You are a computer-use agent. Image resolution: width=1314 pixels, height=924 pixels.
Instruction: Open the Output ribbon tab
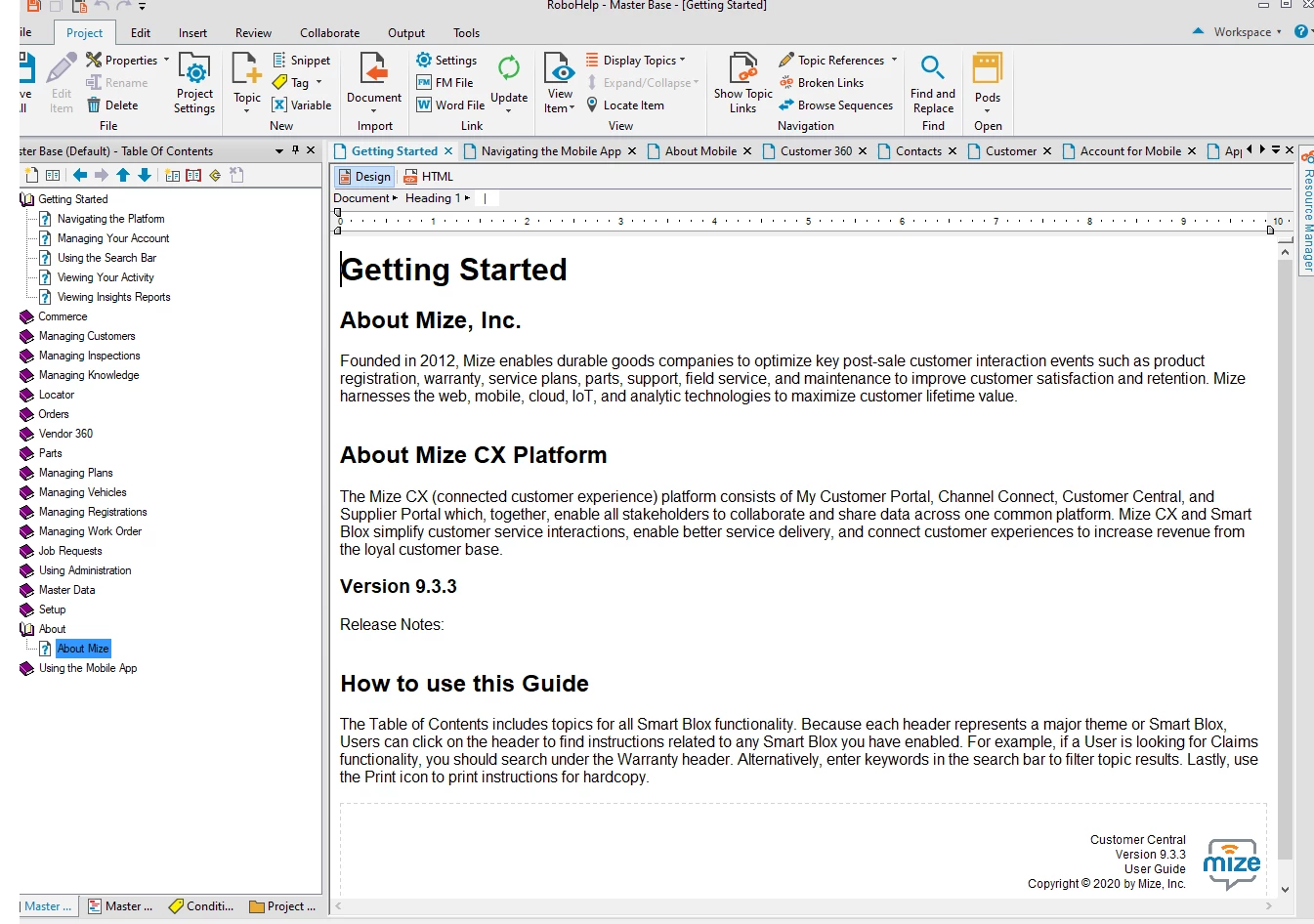click(406, 33)
